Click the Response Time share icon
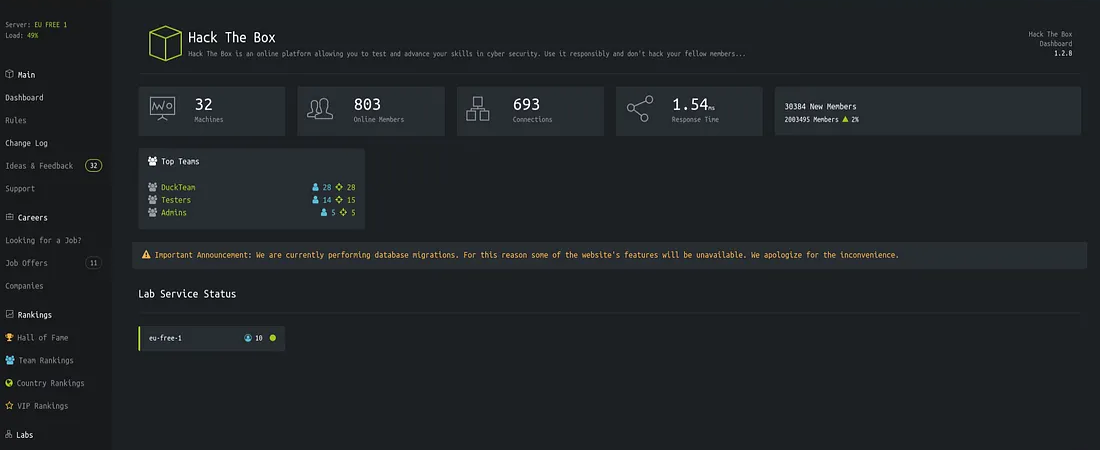Image resolution: width=1100 pixels, height=450 pixels. [x=639, y=109]
